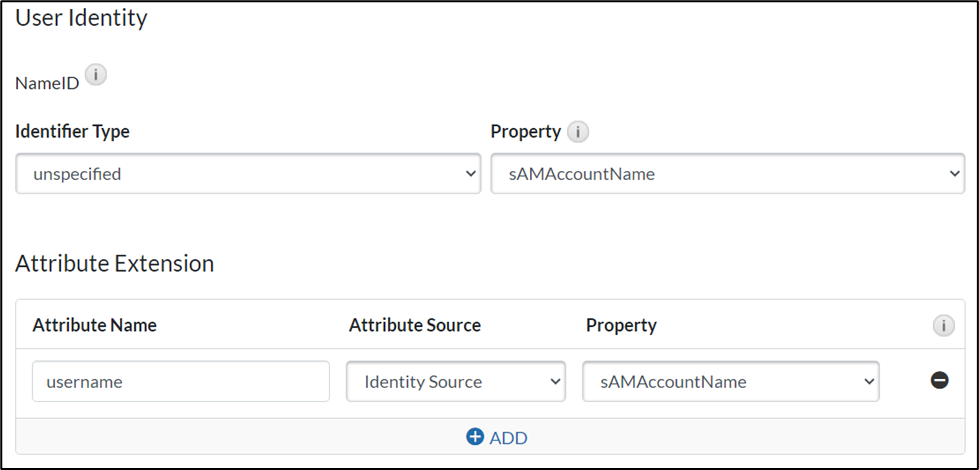Image resolution: width=979 pixels, height=470 pixels.
Task: Click the chevron arrow on Identifier Type dropdown
Action: coord(472,174)
